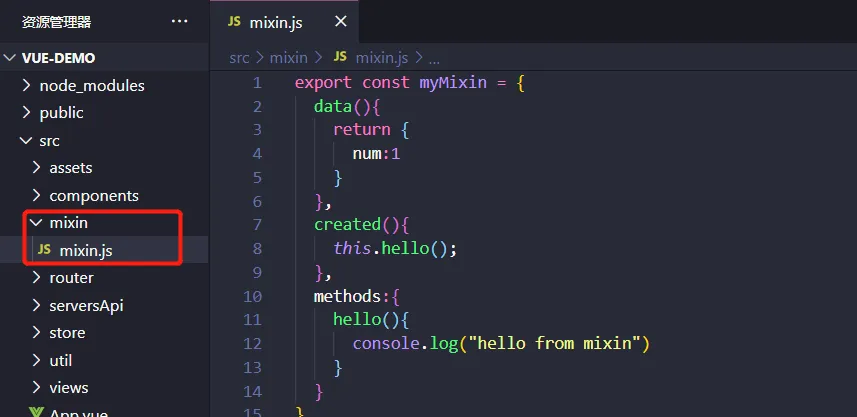The image size is (857, 417).
Task: Click the src breadcrumb segment
Action: point(239,57)
